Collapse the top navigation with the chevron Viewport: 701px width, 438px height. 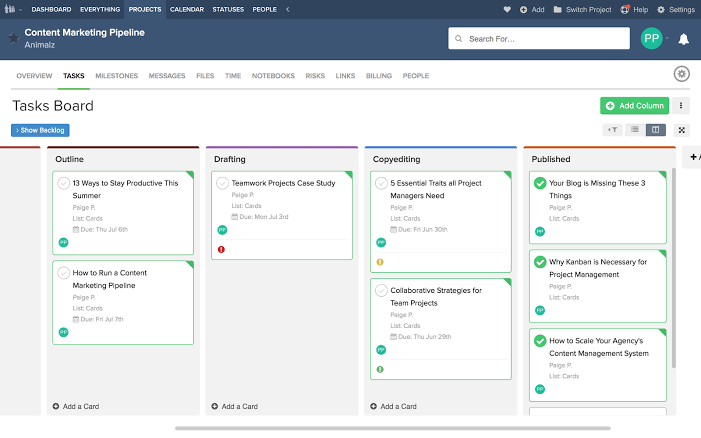[287, 9]
